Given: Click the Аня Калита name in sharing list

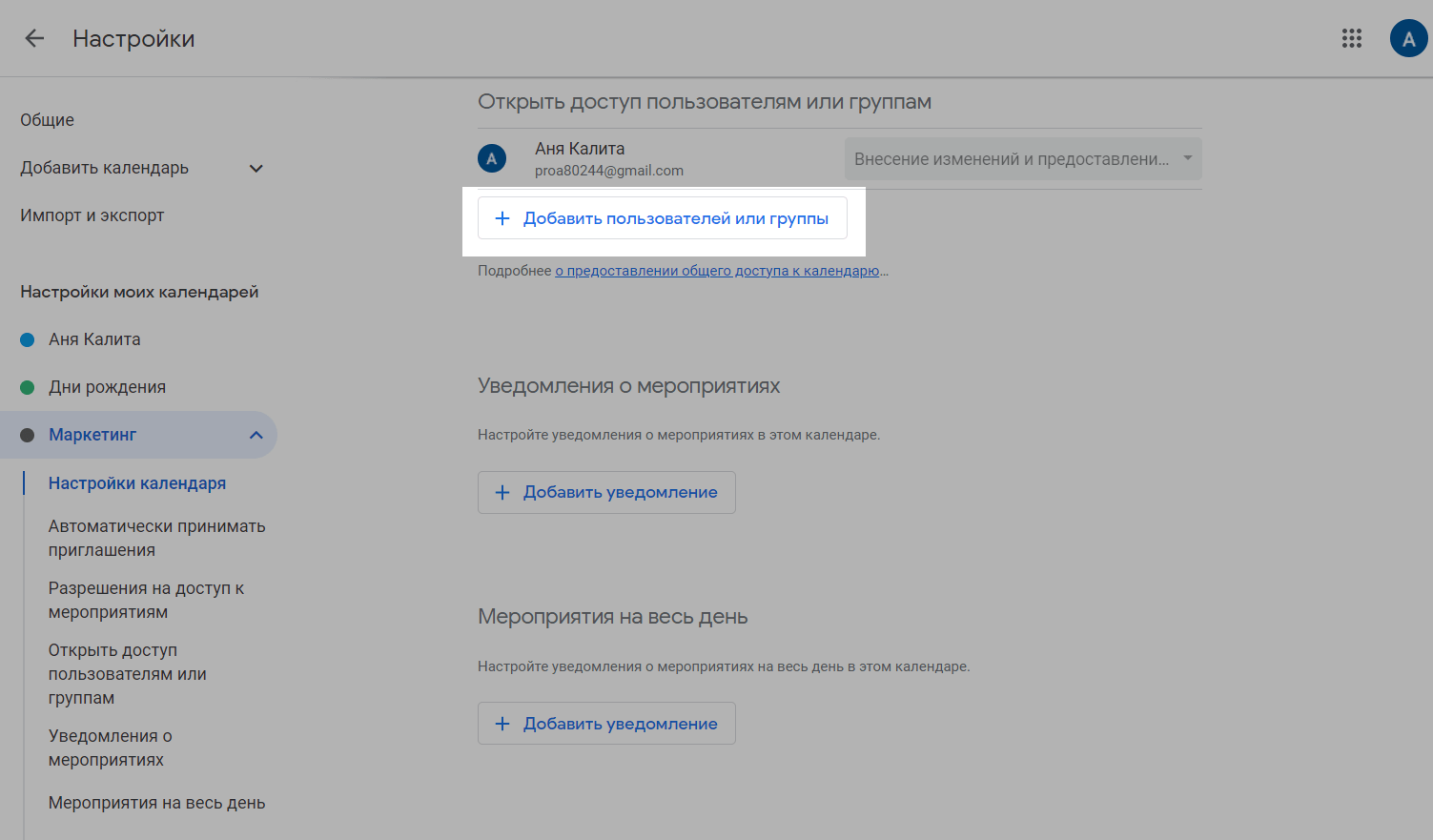Looking at the screenshot, I should click(x=580, y=149).
